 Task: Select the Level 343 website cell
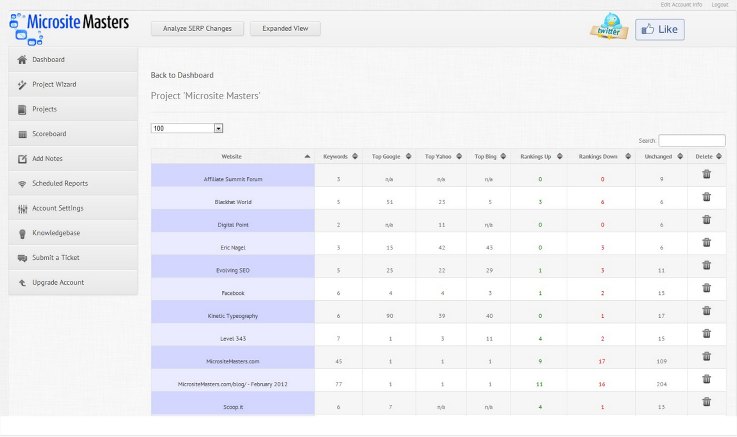pyautogui.click(x=233, y=335)
